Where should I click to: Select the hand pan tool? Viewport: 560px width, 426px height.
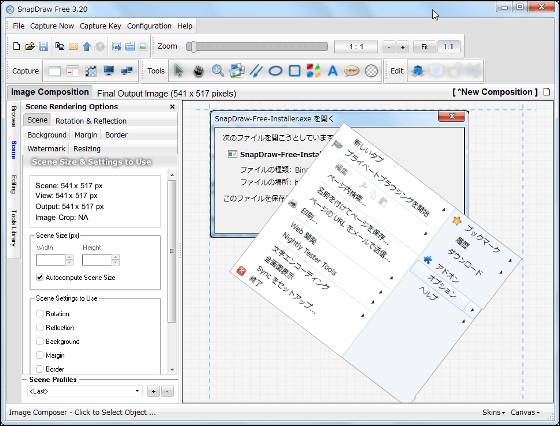198,71
